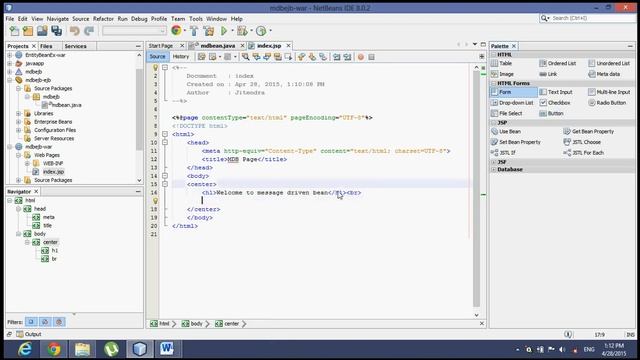Screen dimensions: 640x360
Task: Open Google Chrome from the taskbar
Action: (x=54, y=349)
